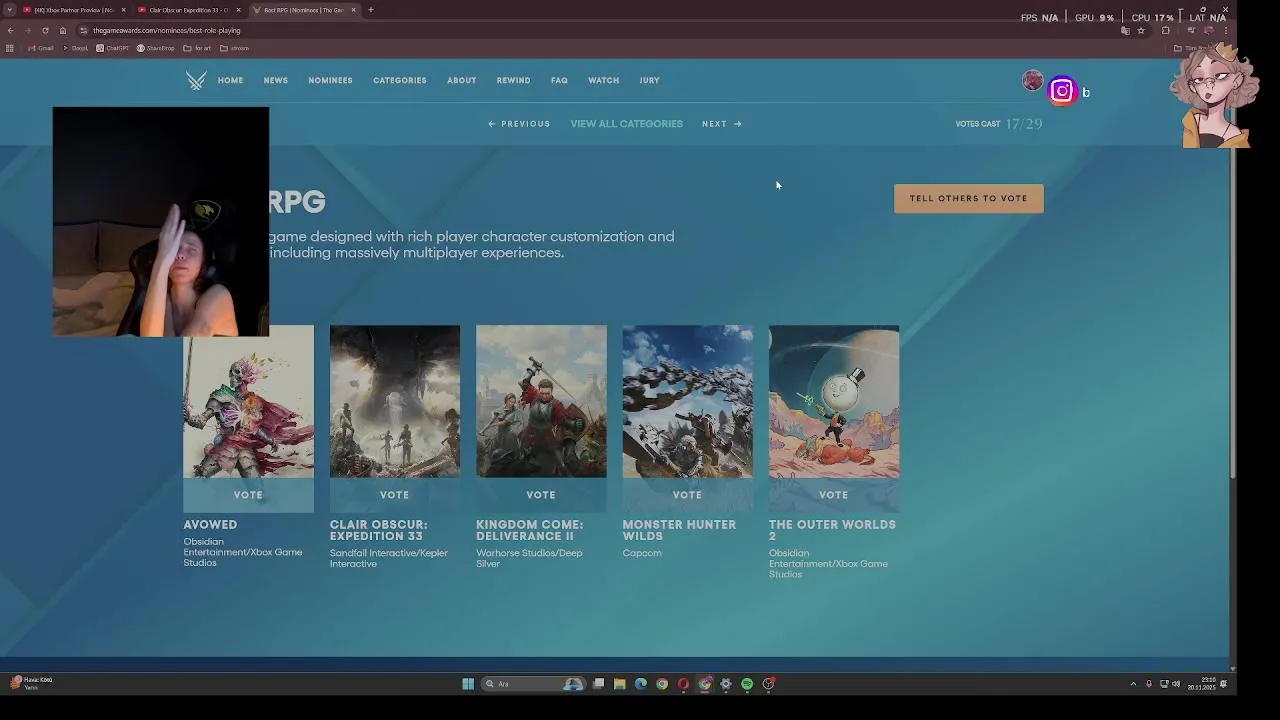The width and height of the screenshot is (1280, 720).
Task: Open Settings gear in the taskbar
Action: 726,684
